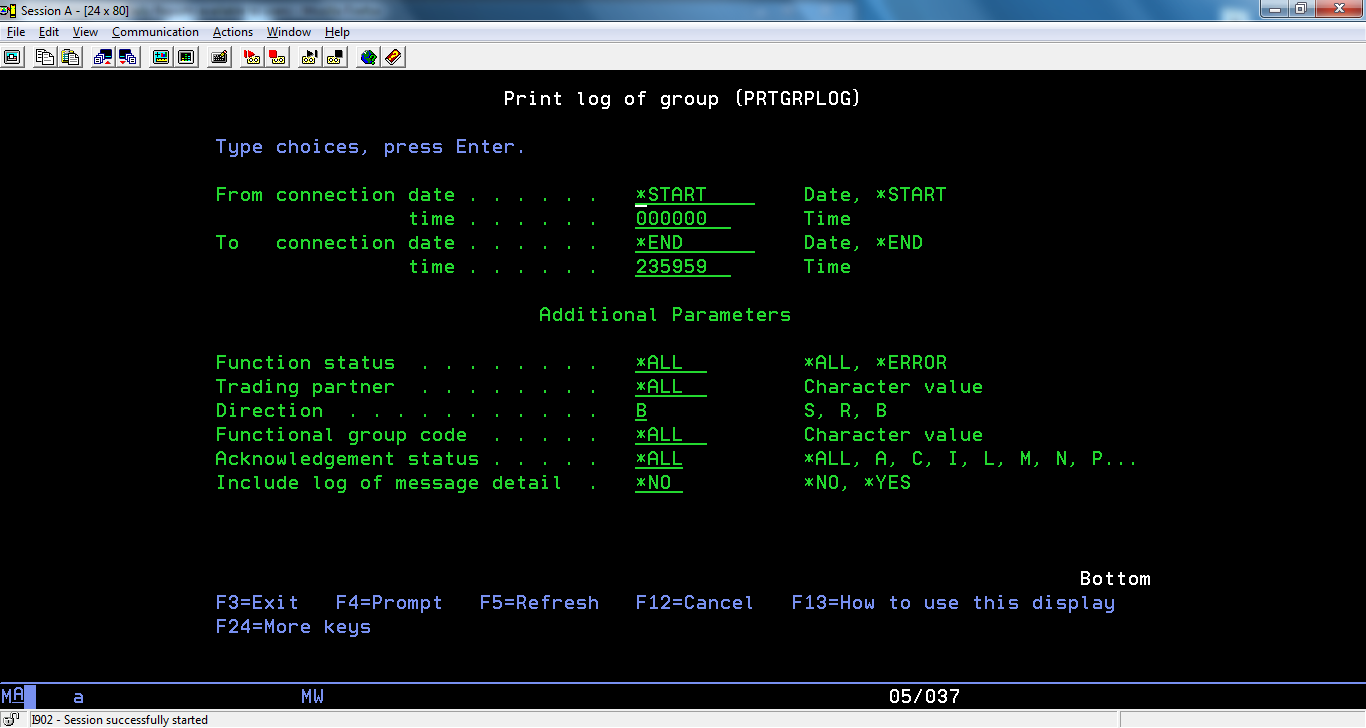Open the Actions menu
The width and height of the screenshot is (1366, 728).
(x=233, y=32)
